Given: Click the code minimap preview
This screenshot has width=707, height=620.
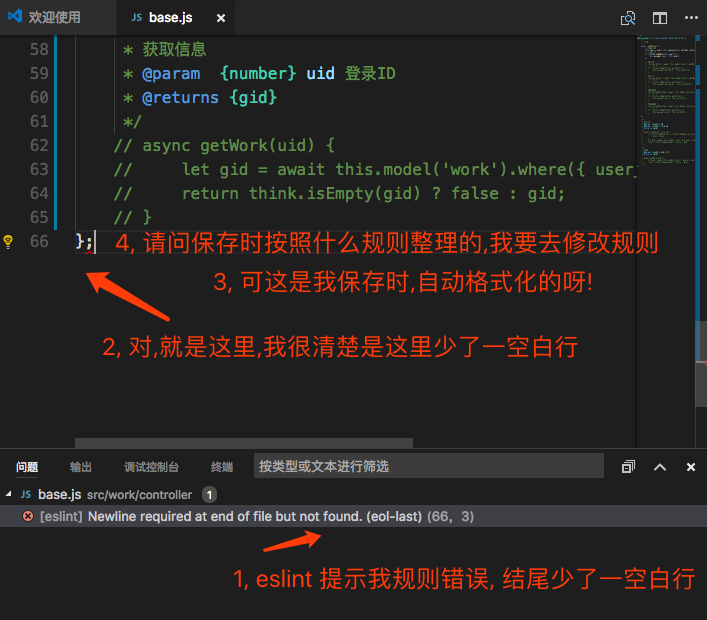Looking at the screenshot, I should coord(666,101).
